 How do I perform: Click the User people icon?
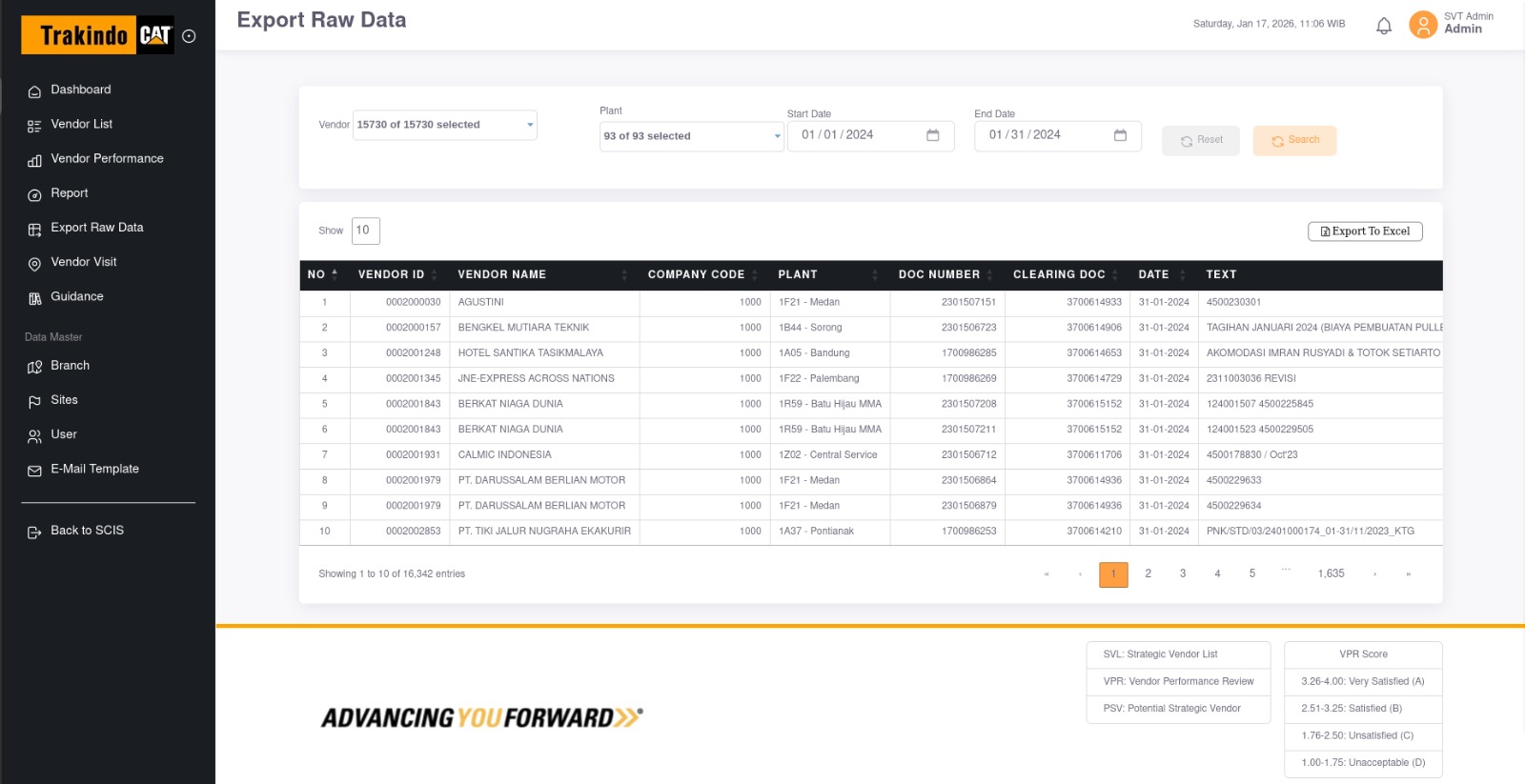[x=34, y=436]
